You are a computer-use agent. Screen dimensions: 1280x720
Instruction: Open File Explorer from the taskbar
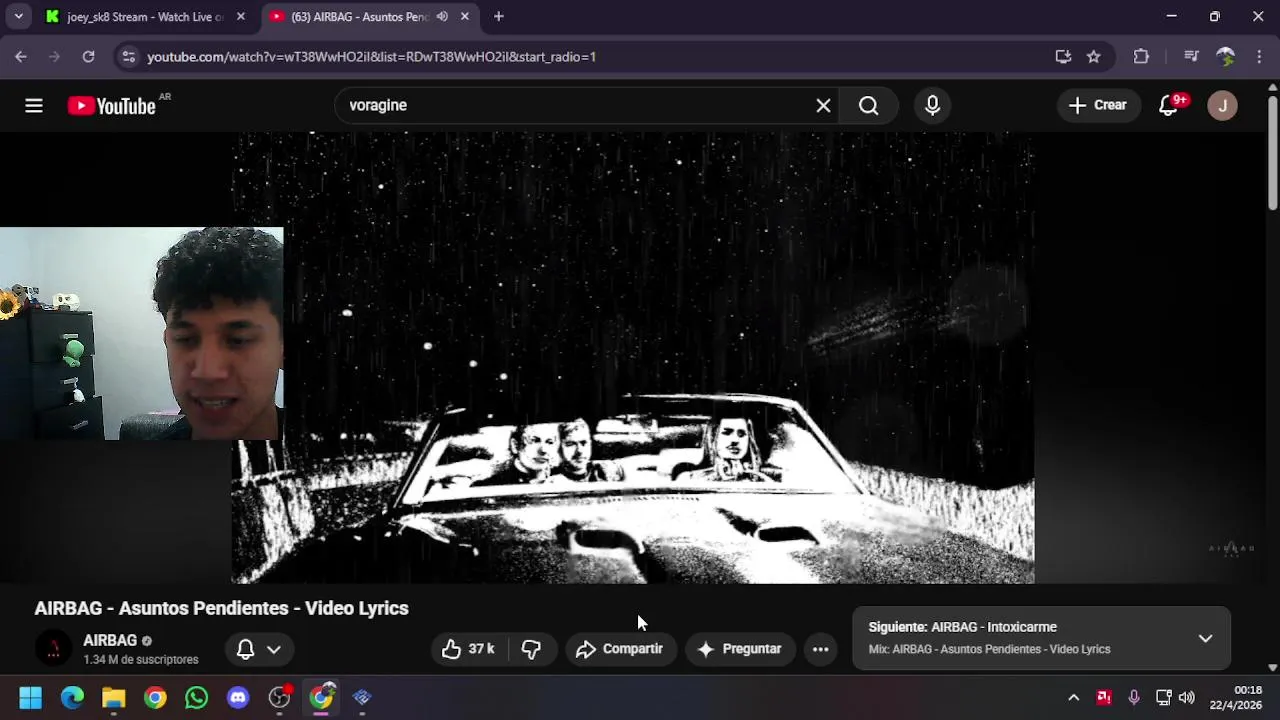click(113, 697)
